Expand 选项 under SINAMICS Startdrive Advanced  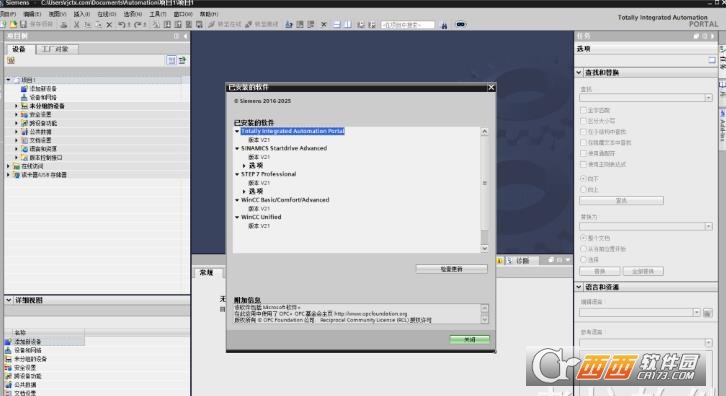[x=244, y=166]
